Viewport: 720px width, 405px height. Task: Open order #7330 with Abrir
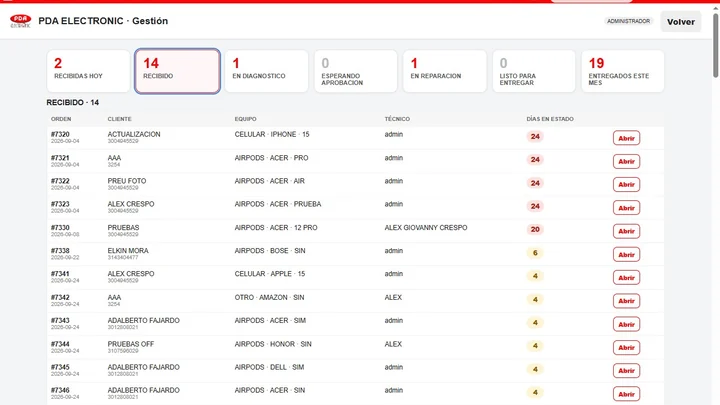coord(626,231)
